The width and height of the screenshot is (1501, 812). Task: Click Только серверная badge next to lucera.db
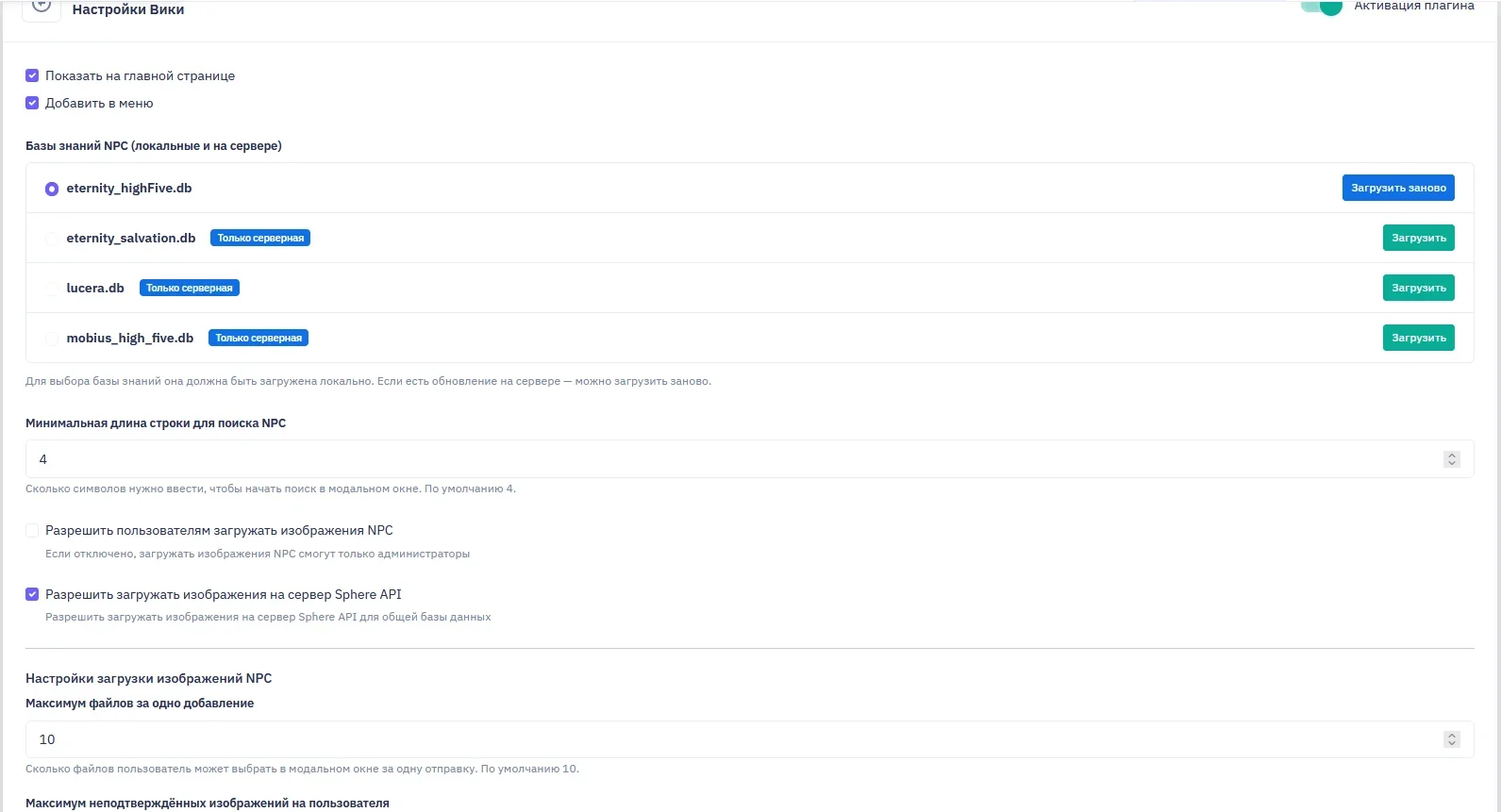[x=190, y=288]
